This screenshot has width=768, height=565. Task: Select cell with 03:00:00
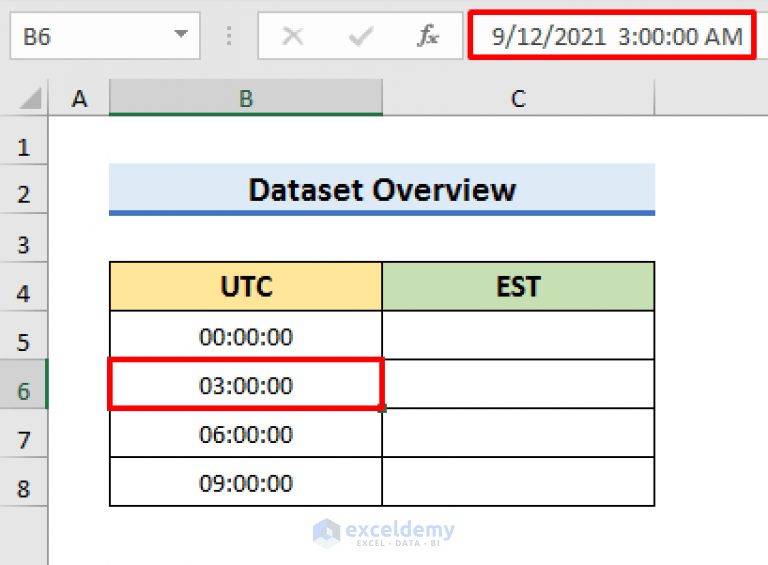point(246,384)
